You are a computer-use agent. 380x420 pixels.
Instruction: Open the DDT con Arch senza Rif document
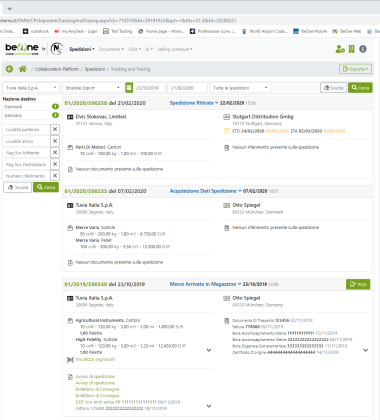[99, 402]
